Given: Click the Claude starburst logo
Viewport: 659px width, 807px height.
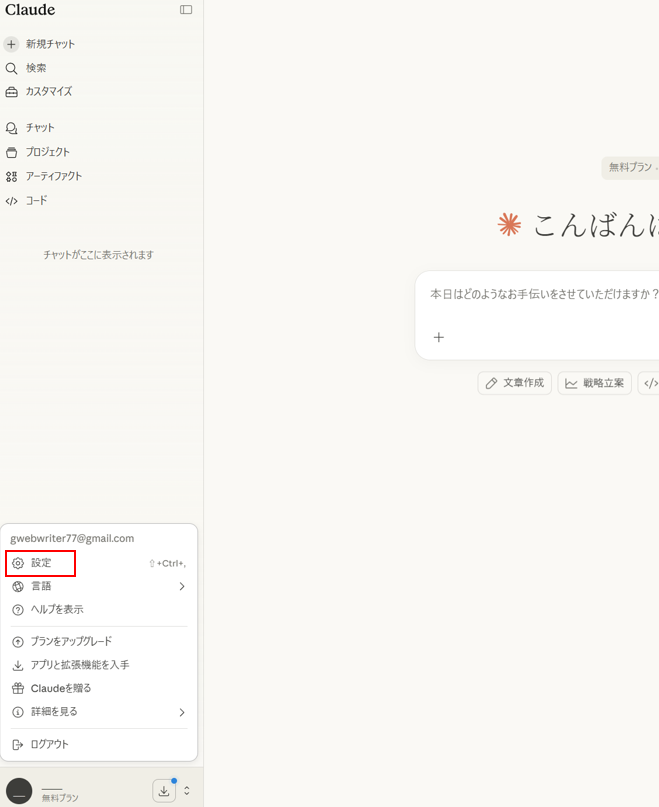Looking at the screenshot, I should coord(509,225).
